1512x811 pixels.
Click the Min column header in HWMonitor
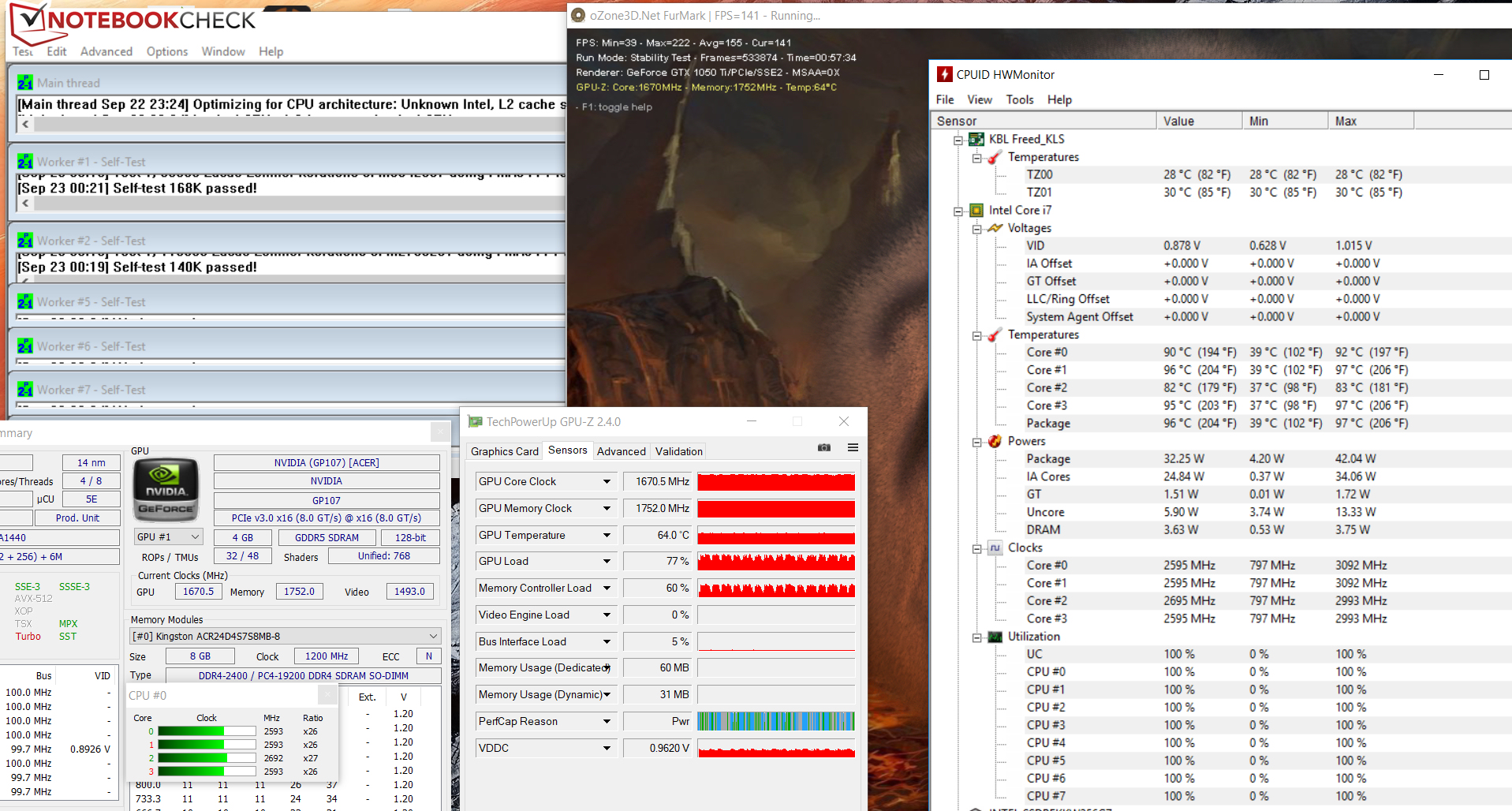[1285, 121]
